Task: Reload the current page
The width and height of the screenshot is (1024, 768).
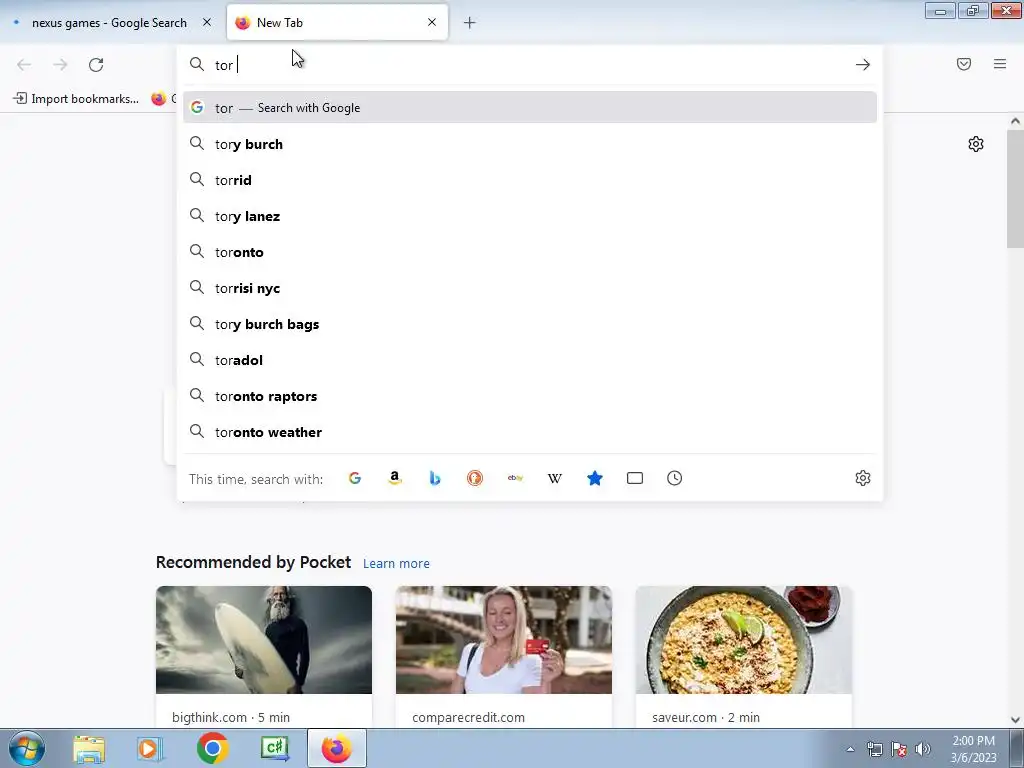Action: pos(96,65)
